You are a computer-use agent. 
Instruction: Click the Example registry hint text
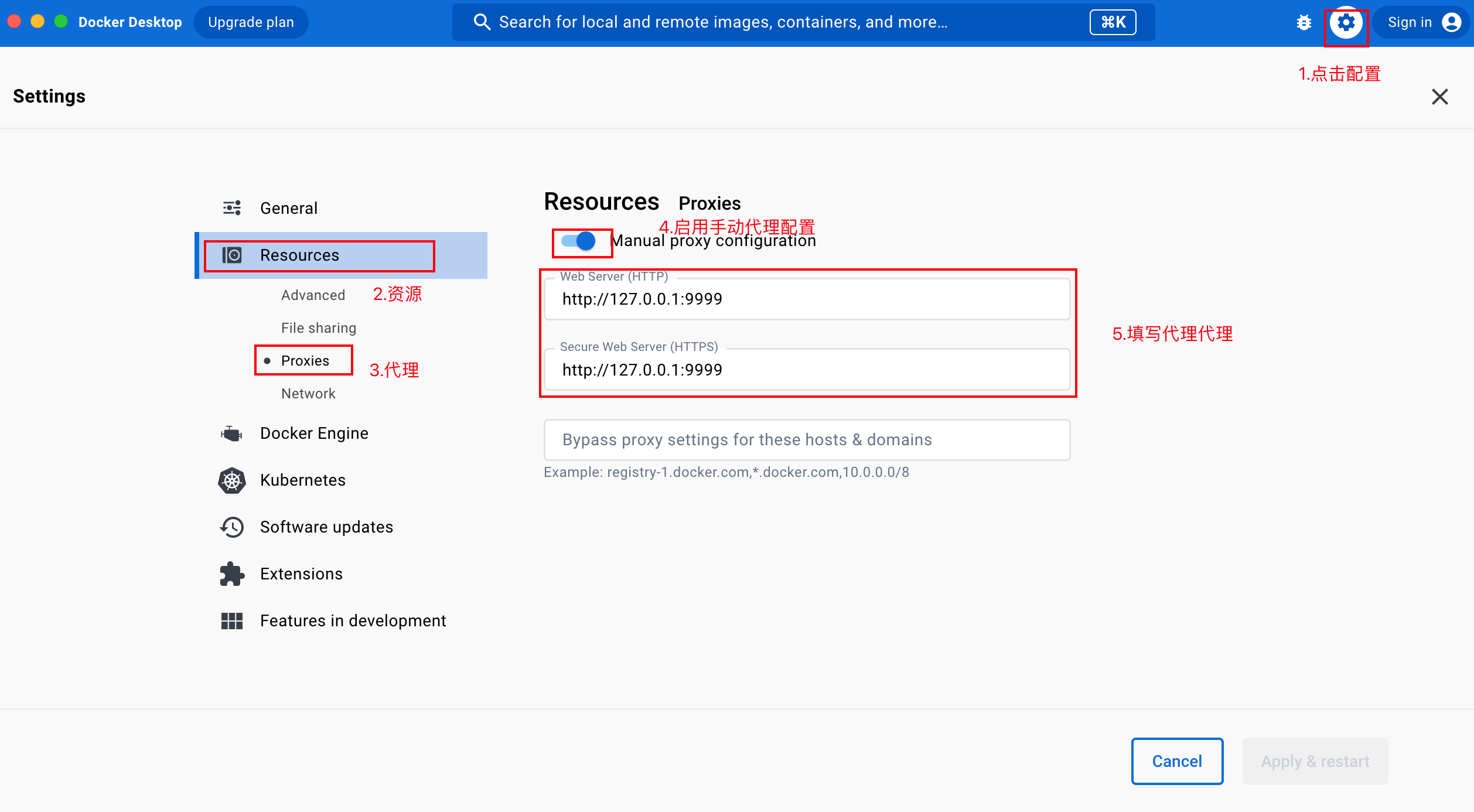[726, 472]
